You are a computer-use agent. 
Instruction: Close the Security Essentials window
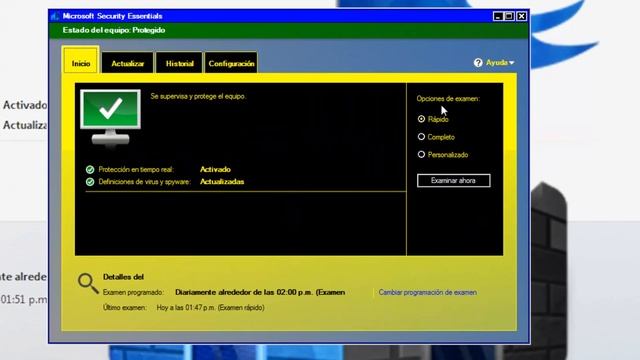(x=522, y=16)
